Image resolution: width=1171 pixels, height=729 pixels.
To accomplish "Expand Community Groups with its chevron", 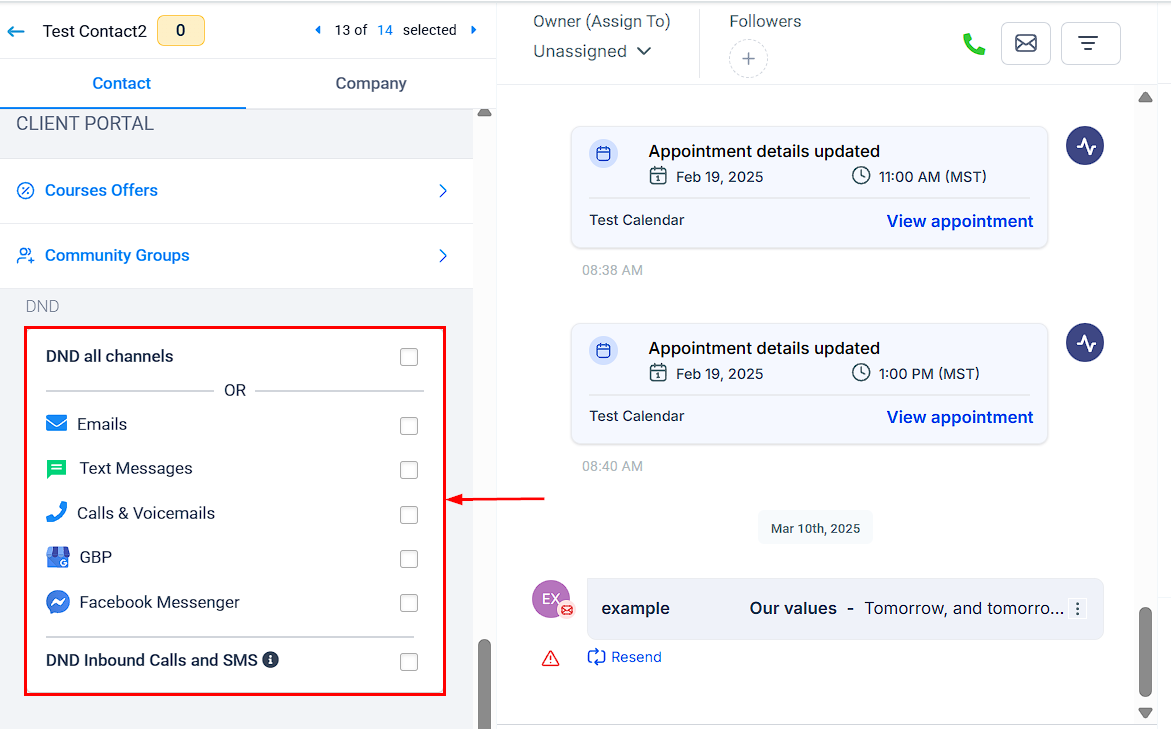I will [443, 255].
